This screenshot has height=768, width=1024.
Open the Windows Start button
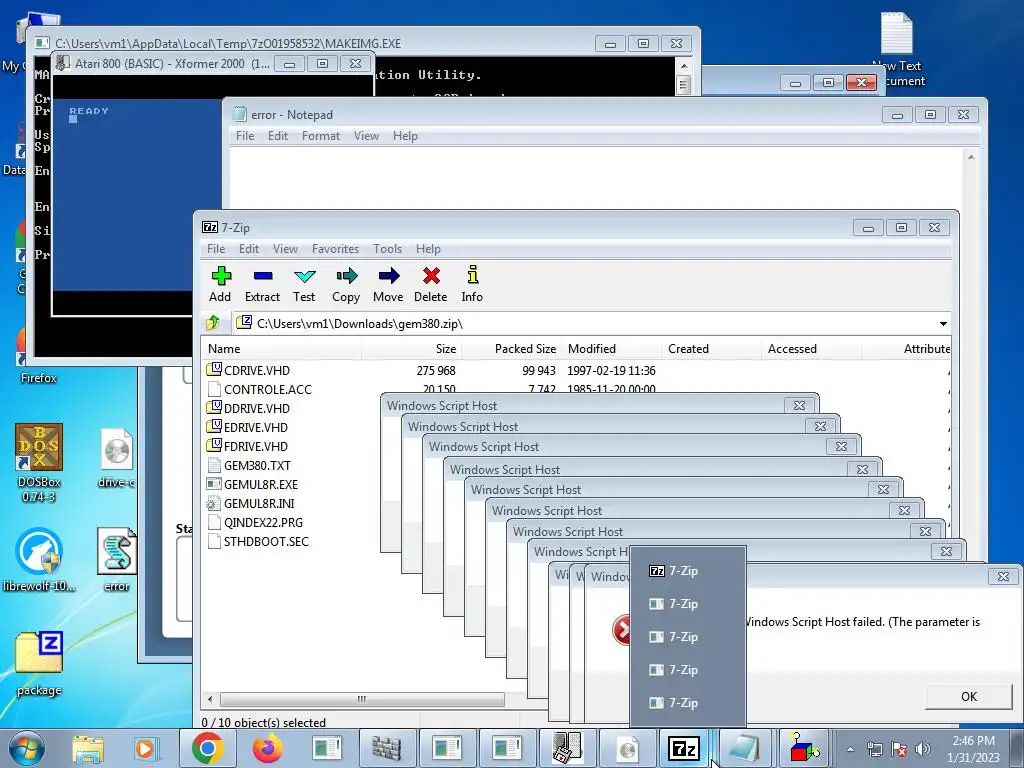point(26,748)
